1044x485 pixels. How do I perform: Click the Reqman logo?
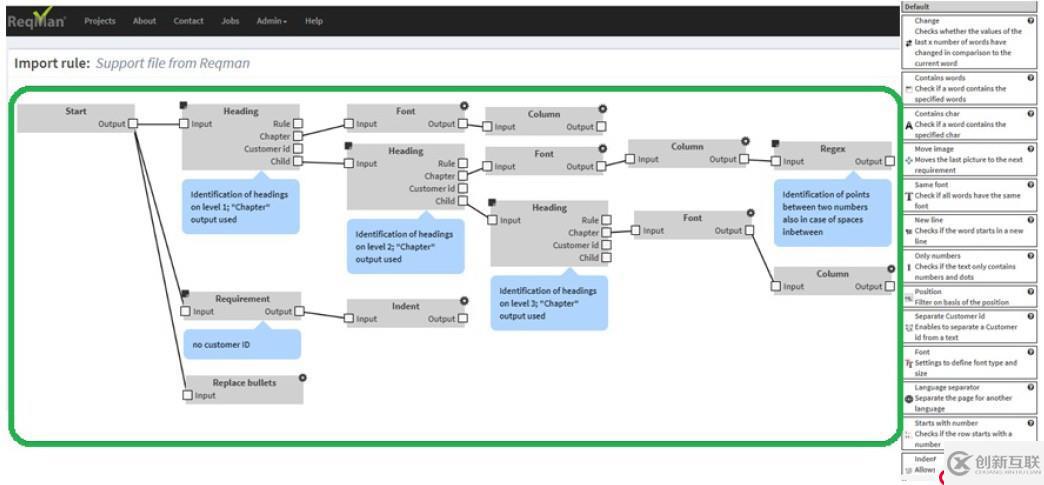37,19
